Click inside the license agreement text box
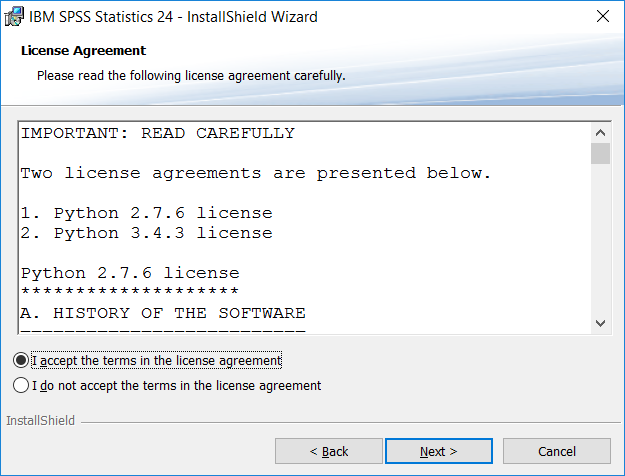Image resolution: width=625 pixels, height=476 pixels. click(x=305, y=228)
